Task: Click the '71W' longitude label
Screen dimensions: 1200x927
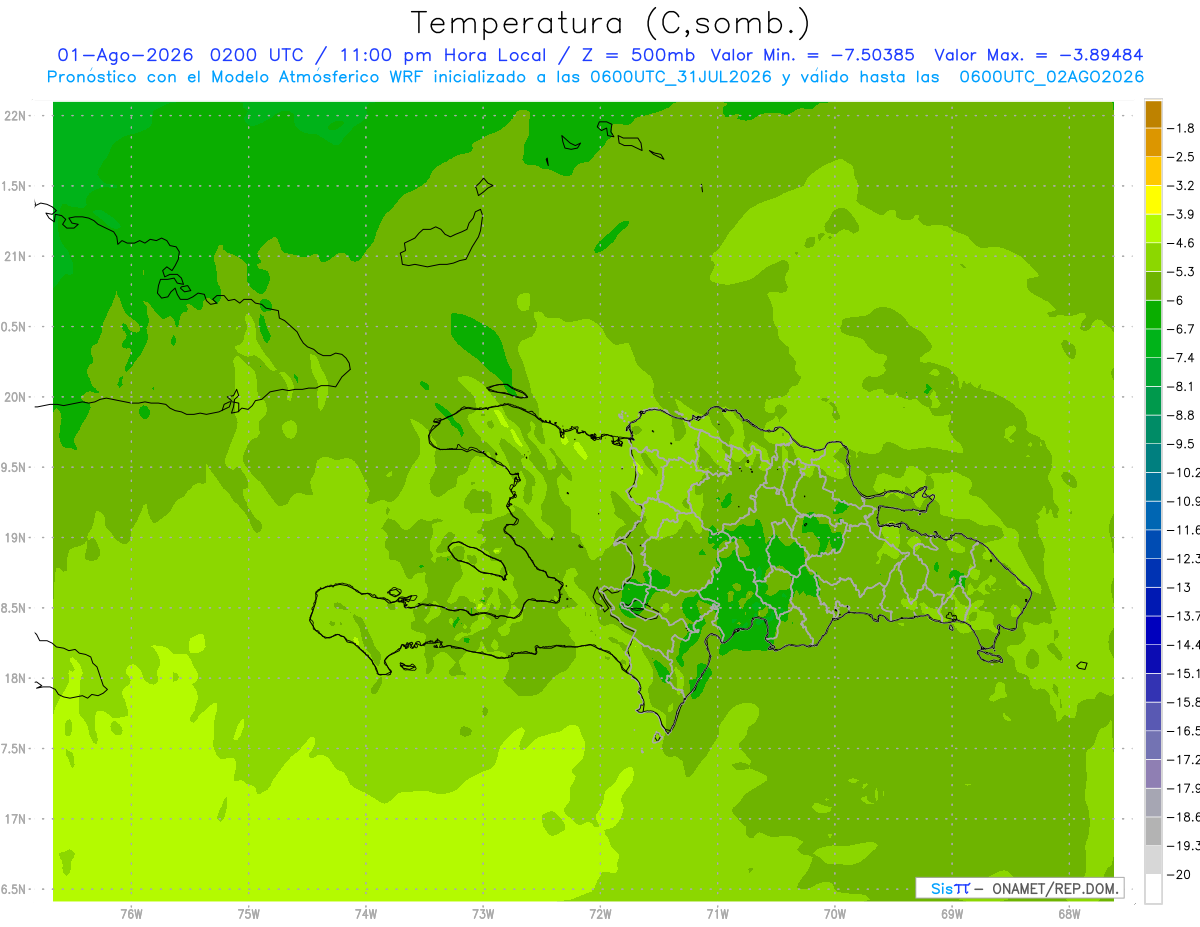Action: pyautogui.click(x=717, y=914)
